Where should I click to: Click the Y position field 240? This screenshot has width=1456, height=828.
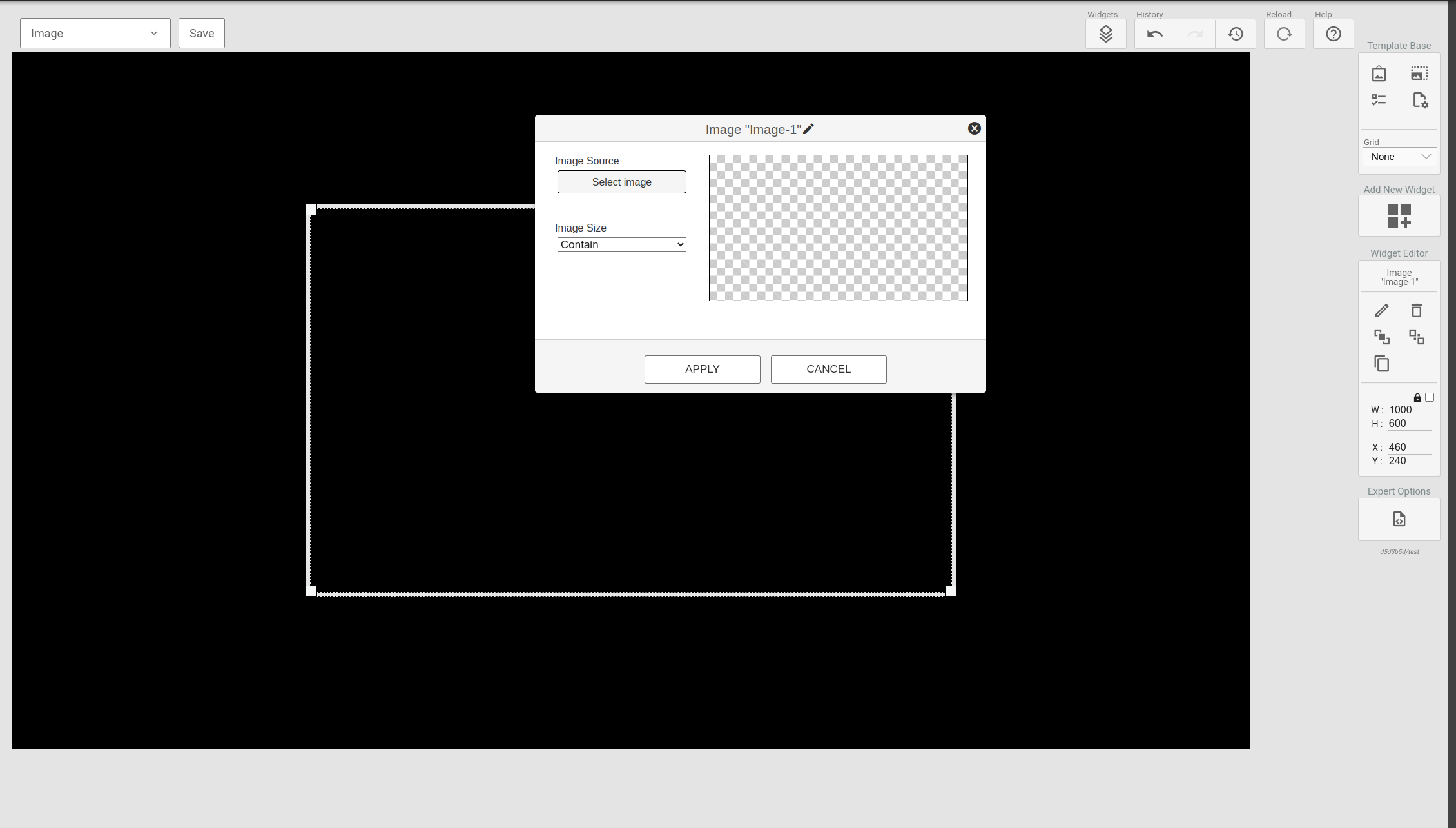[x=1409, y=461]
